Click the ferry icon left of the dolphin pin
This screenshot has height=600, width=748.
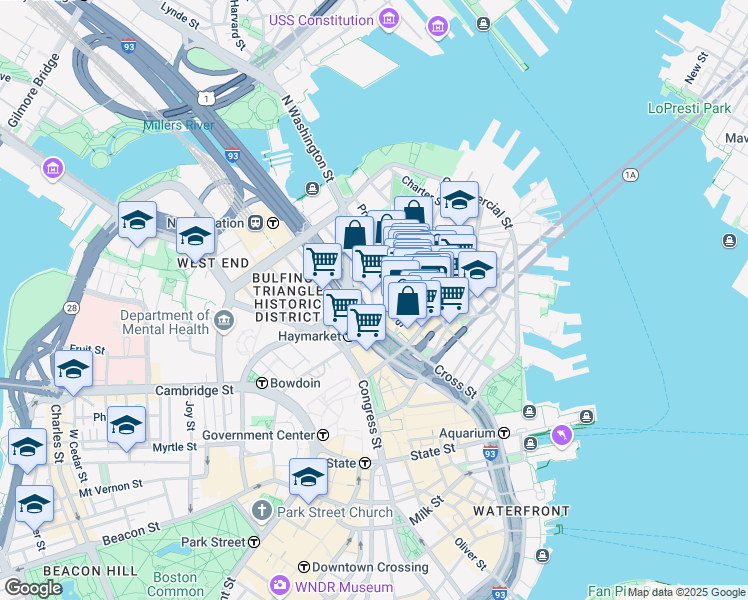530,444
